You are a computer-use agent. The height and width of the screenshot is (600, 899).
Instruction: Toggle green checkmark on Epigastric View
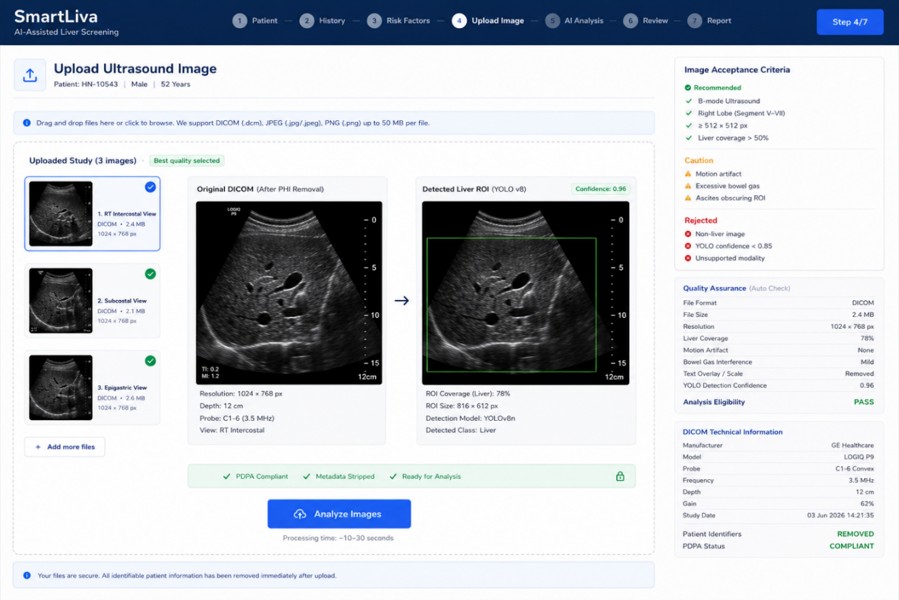tap(150, 361)
